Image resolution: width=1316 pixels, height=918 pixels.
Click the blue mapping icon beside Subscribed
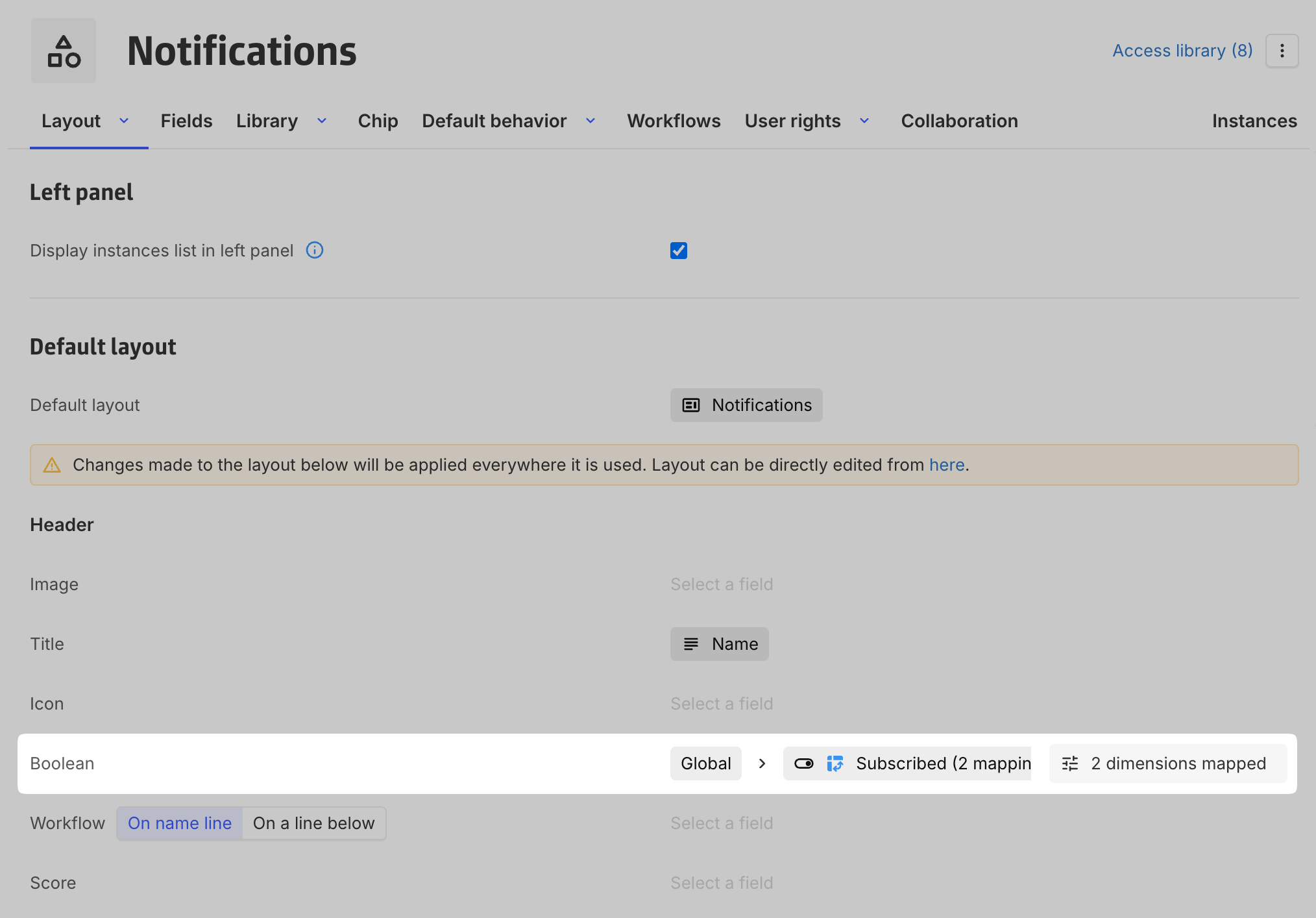(x=835, y=763)
